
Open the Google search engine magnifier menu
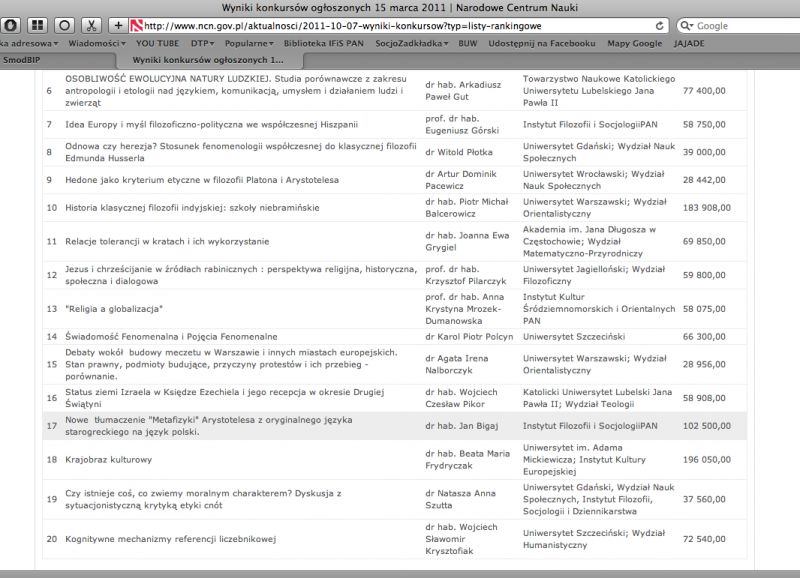click(x=687, y=26)
